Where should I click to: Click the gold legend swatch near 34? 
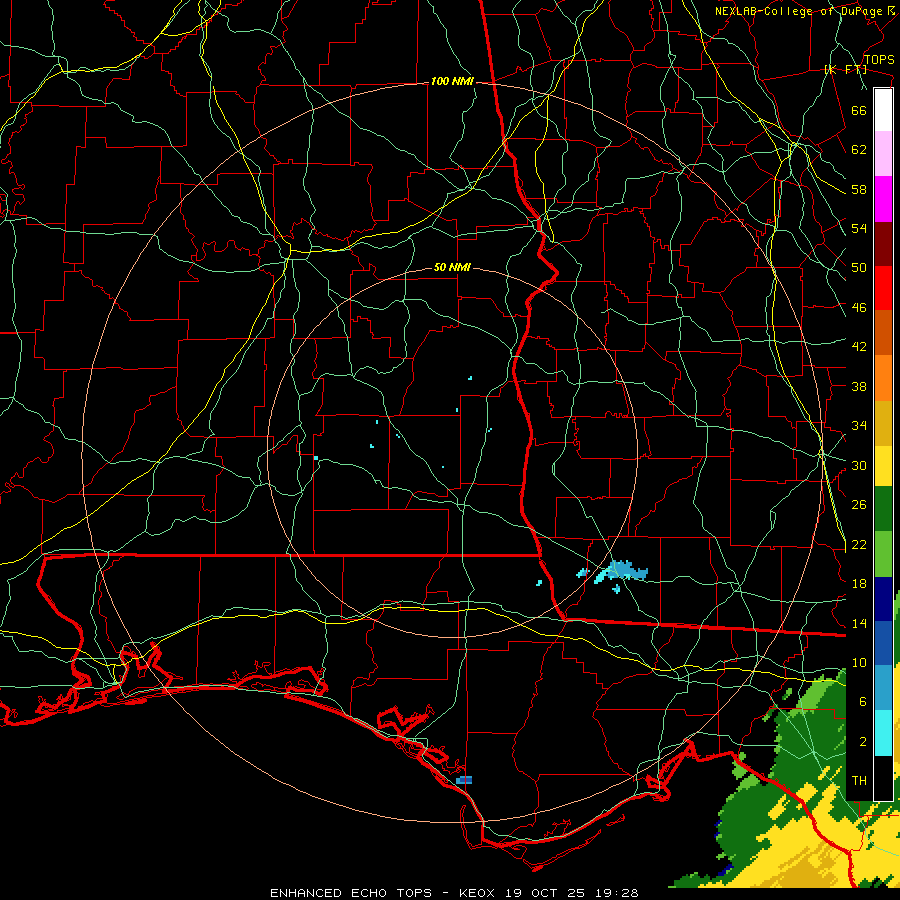point(883,423)
